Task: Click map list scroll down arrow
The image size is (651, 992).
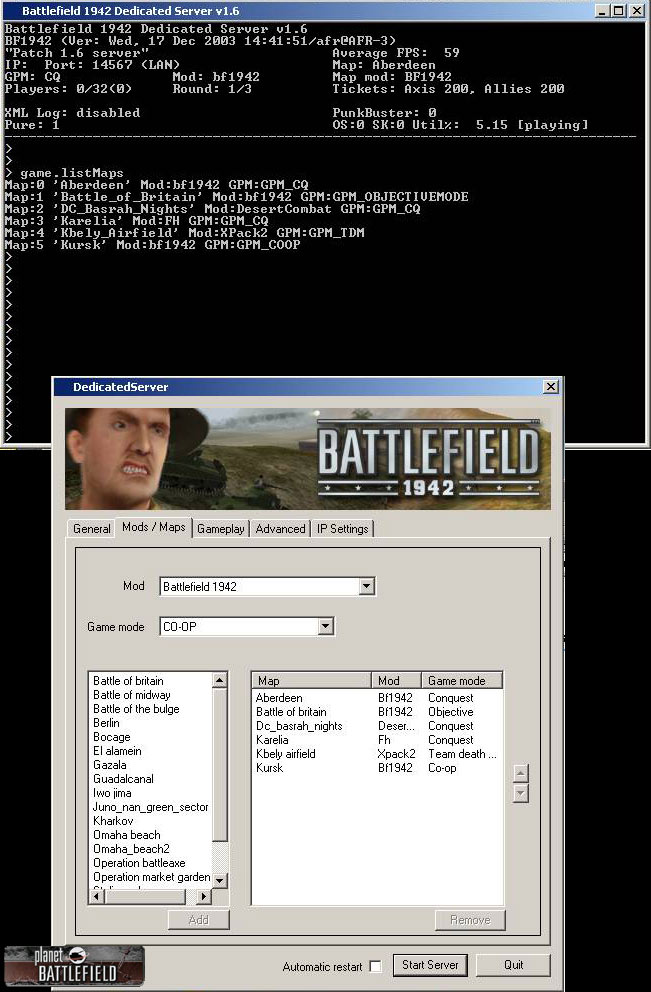Action: (220, 880)
